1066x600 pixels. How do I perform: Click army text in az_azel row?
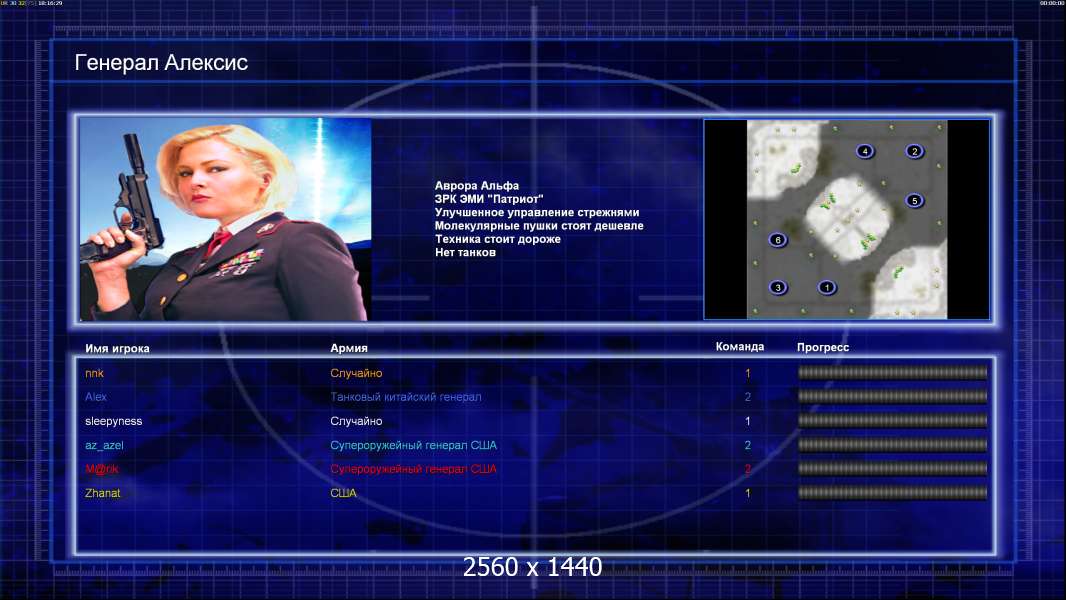[x=413, y=445]
